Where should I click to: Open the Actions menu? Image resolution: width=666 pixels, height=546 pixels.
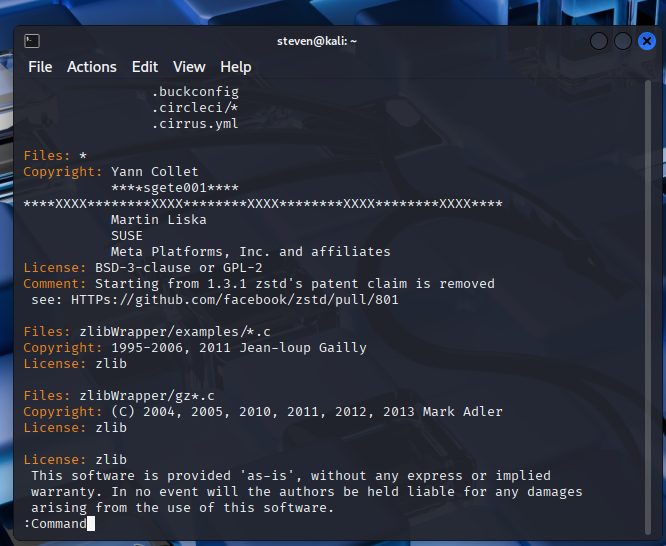92,67
